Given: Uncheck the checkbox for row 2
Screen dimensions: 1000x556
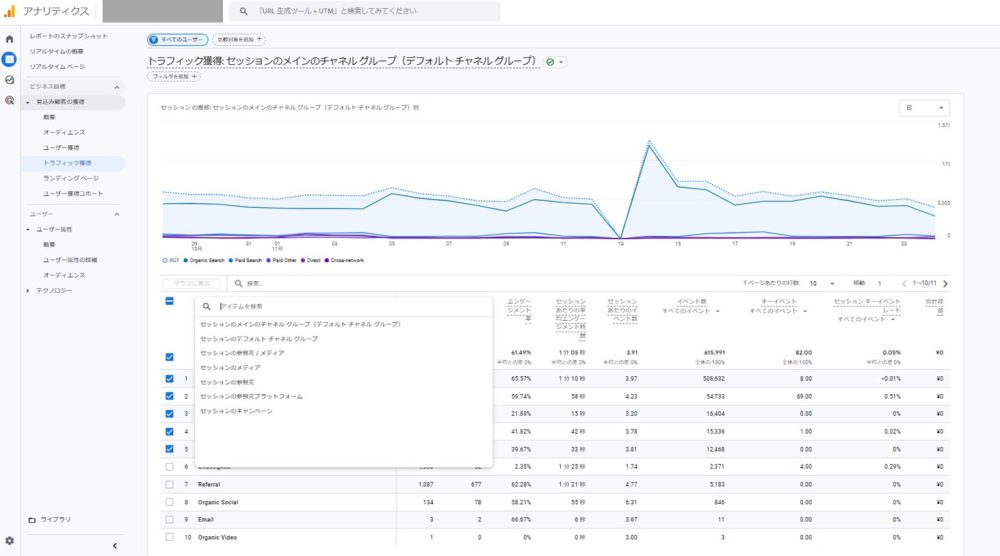Looking at the screenshot, I should pyautogui.click(x=169, y=396).
